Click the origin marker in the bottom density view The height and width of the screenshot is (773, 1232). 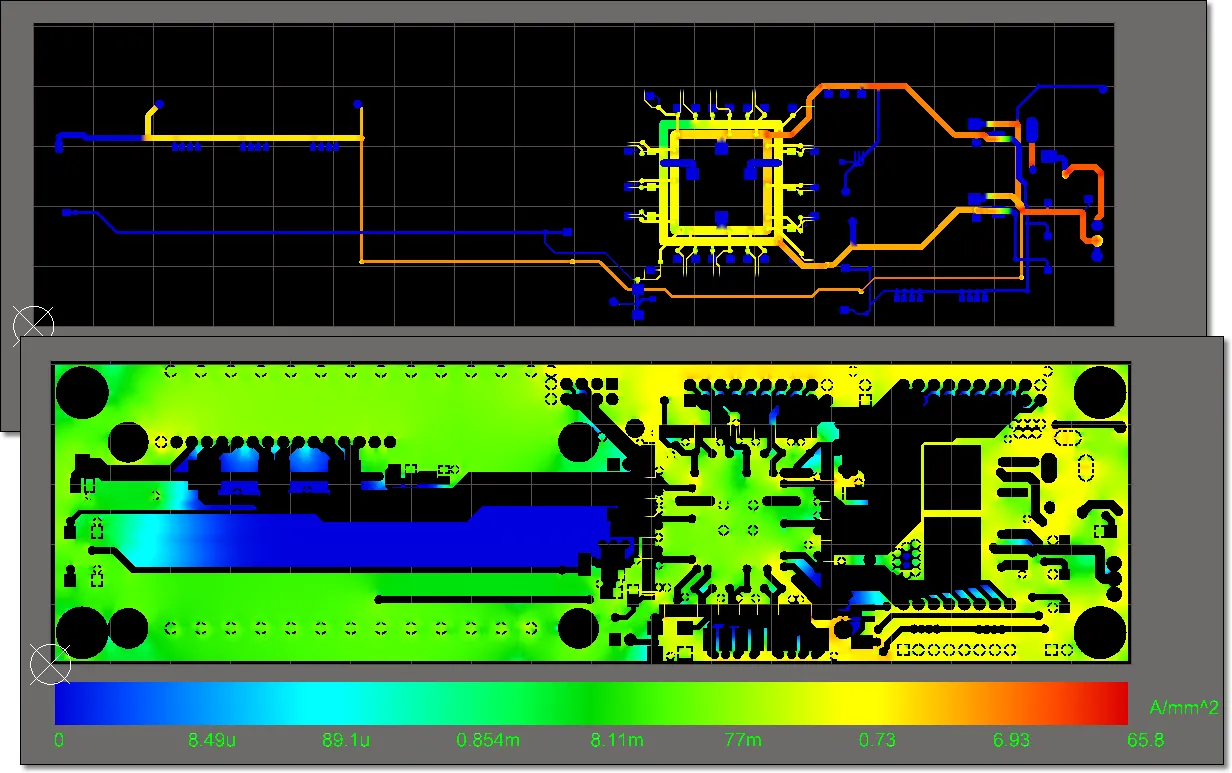click(x=50, y=663)
